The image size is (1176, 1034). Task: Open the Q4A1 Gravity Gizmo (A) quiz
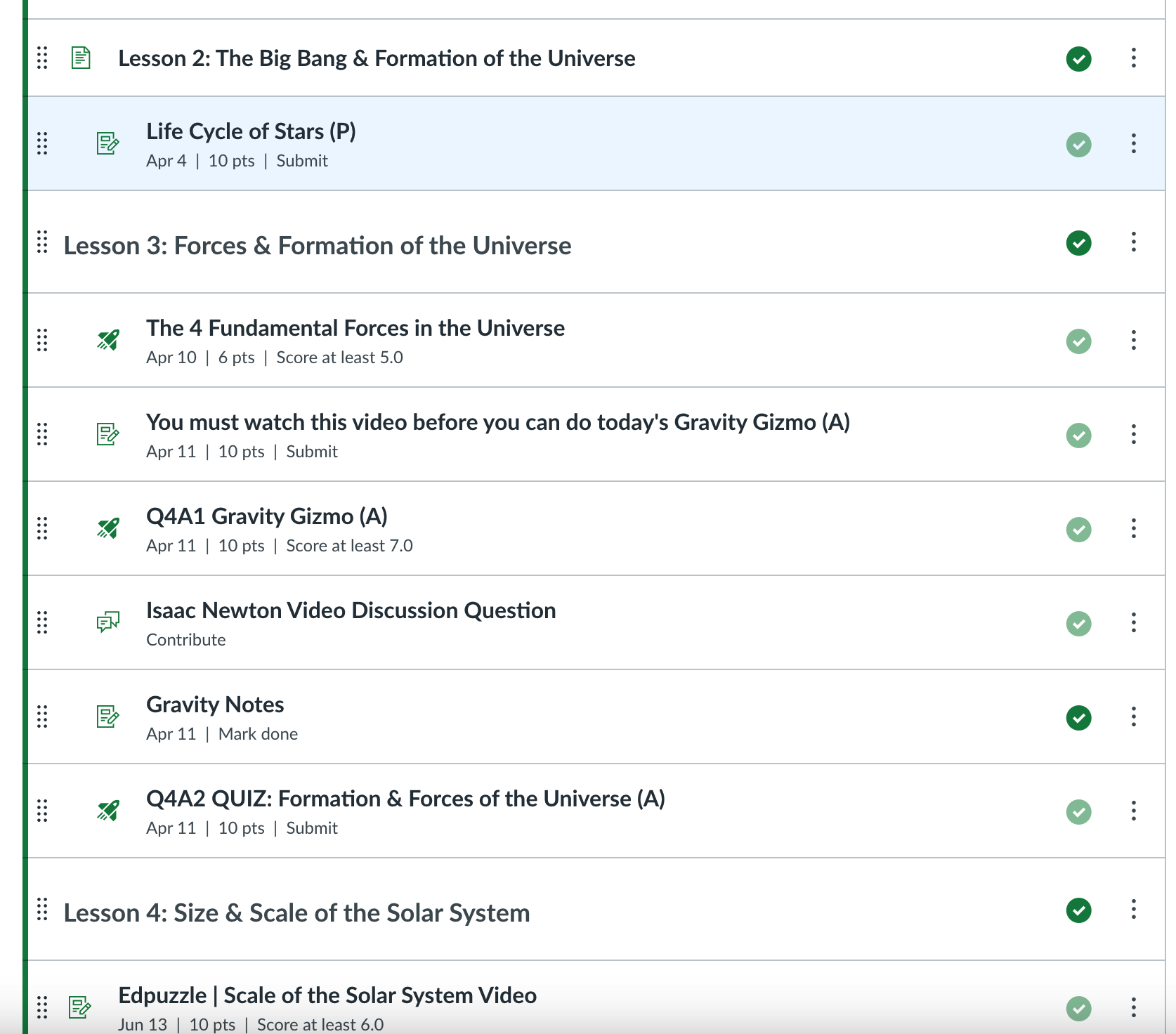[267, 516]
